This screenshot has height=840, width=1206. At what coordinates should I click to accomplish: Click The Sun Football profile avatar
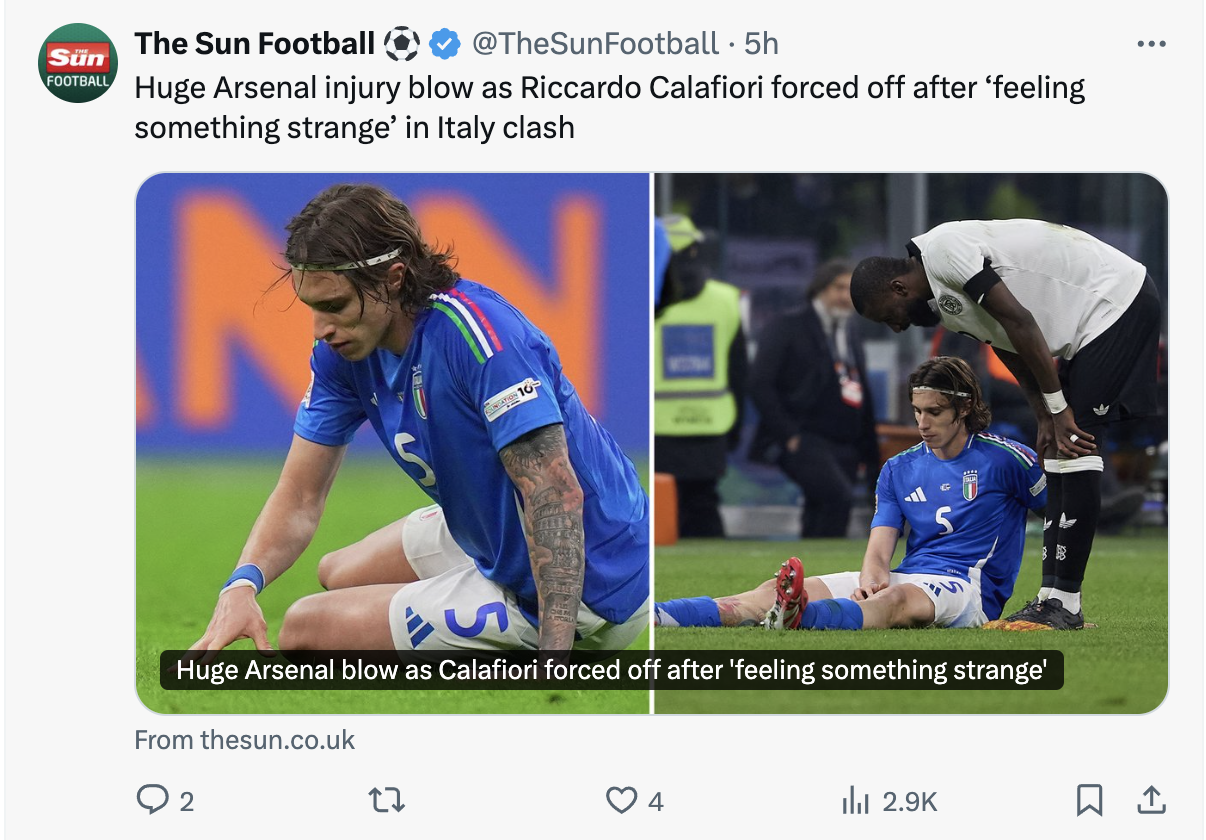[x=77, y=63]
